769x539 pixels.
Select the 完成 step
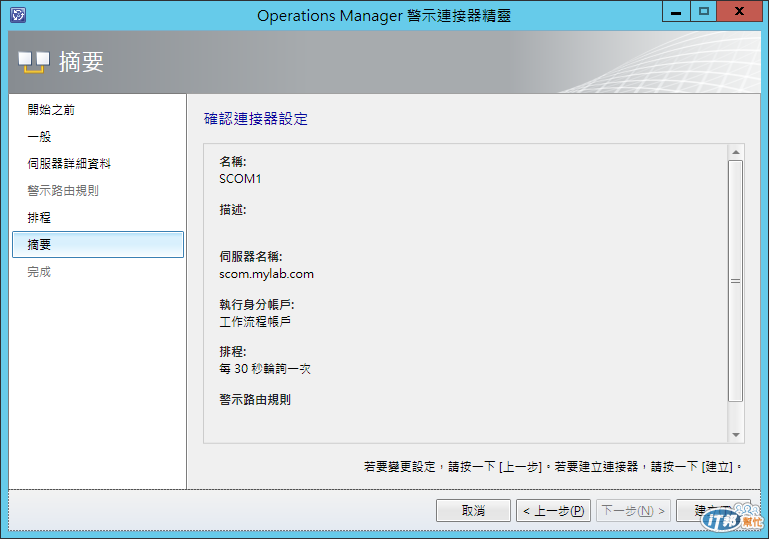[39, 272]
